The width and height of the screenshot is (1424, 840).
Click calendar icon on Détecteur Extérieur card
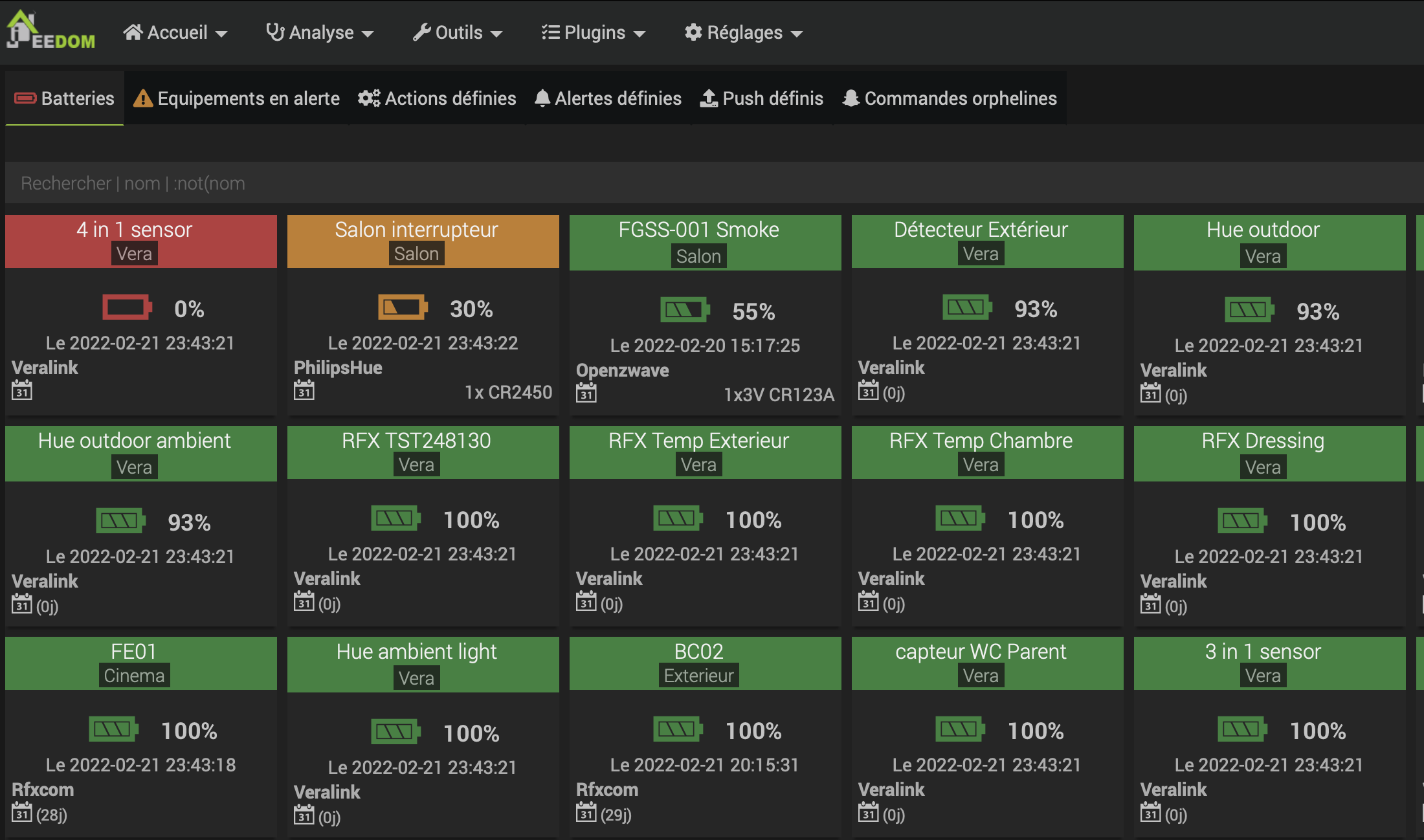coord(869,390)
